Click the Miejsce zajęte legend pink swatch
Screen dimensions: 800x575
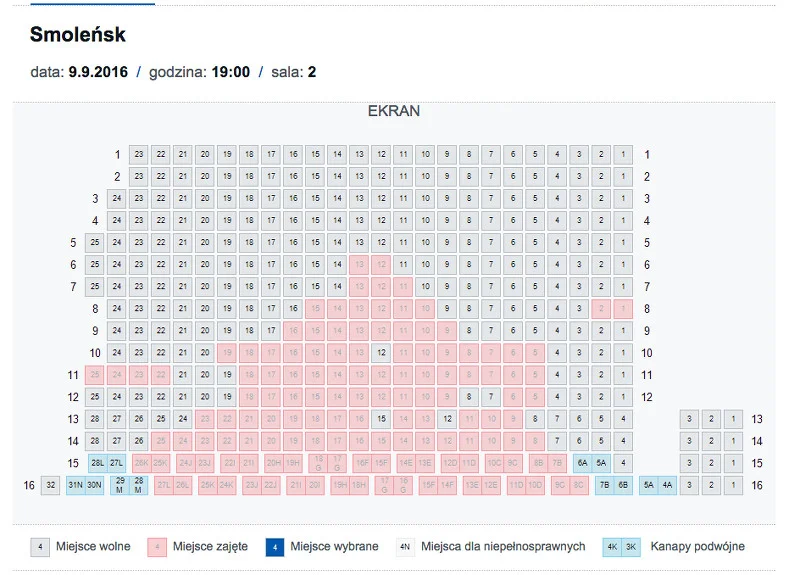click(x=157, y=547)
